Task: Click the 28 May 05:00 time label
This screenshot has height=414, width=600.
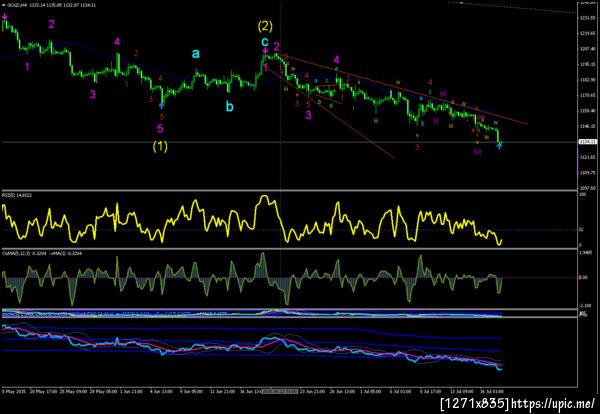Action: click(103, 392)
